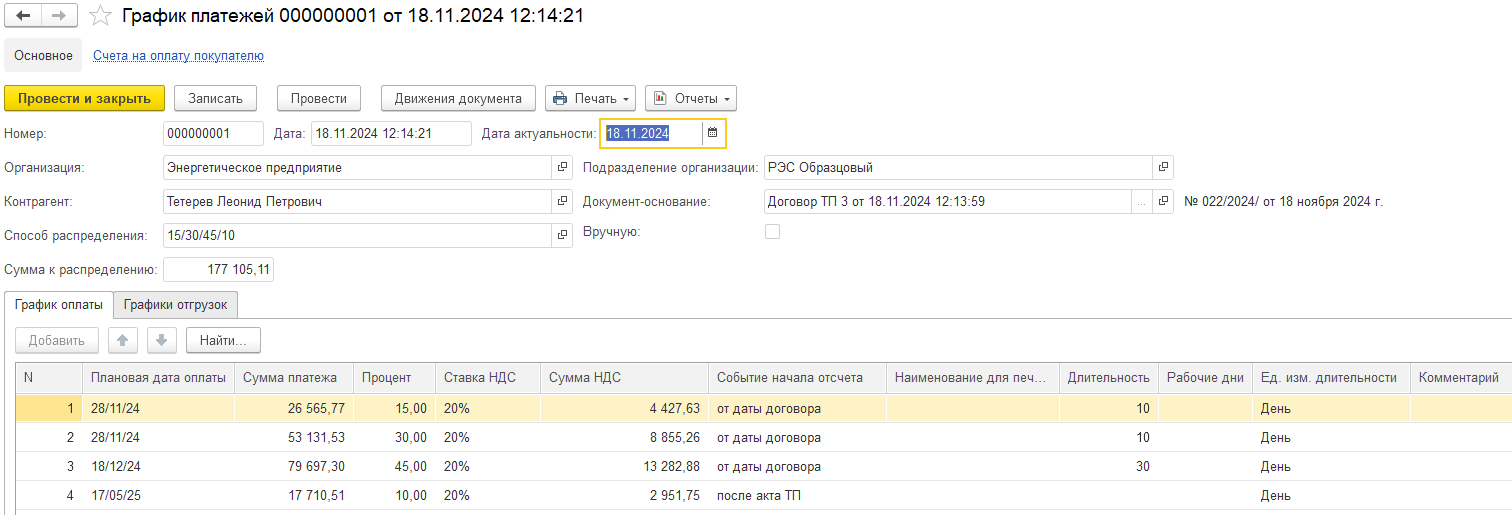
Task: Toggle the Вручную checkbox
Action: pyautogui.click(x=772, y=232)
